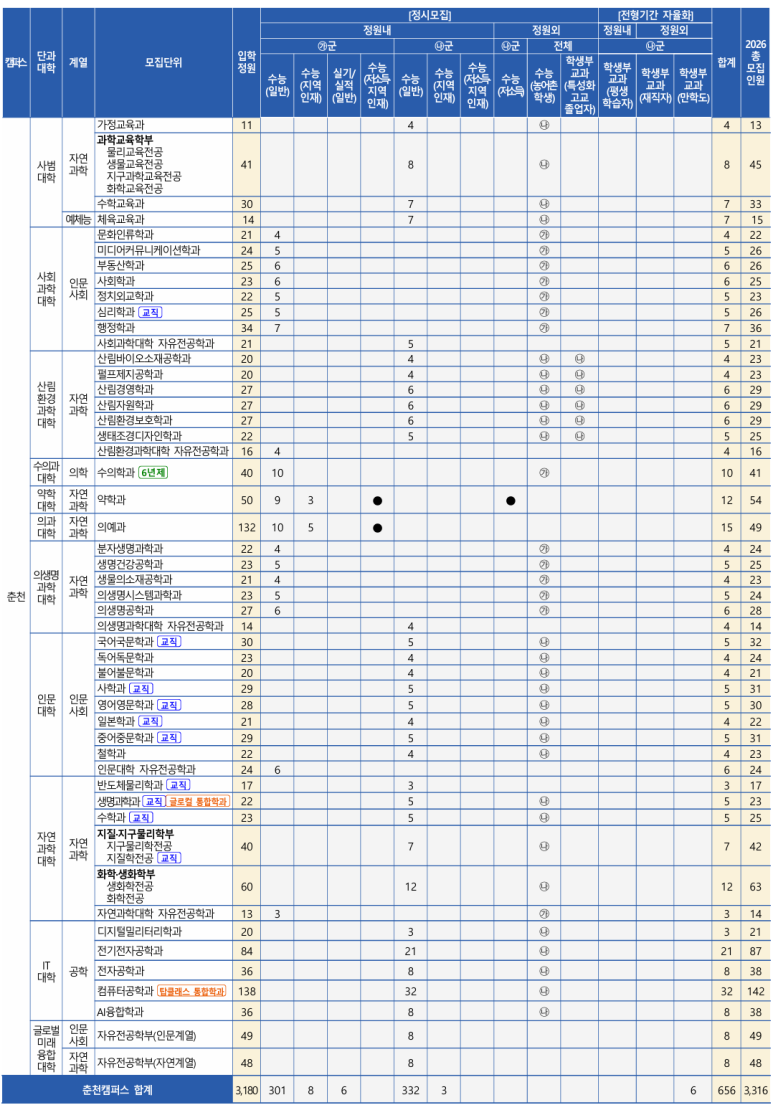This screenshot has width=773, height=1105.
Task: Click the 교직 badge beside 심리학과
Action: [150, 312]
